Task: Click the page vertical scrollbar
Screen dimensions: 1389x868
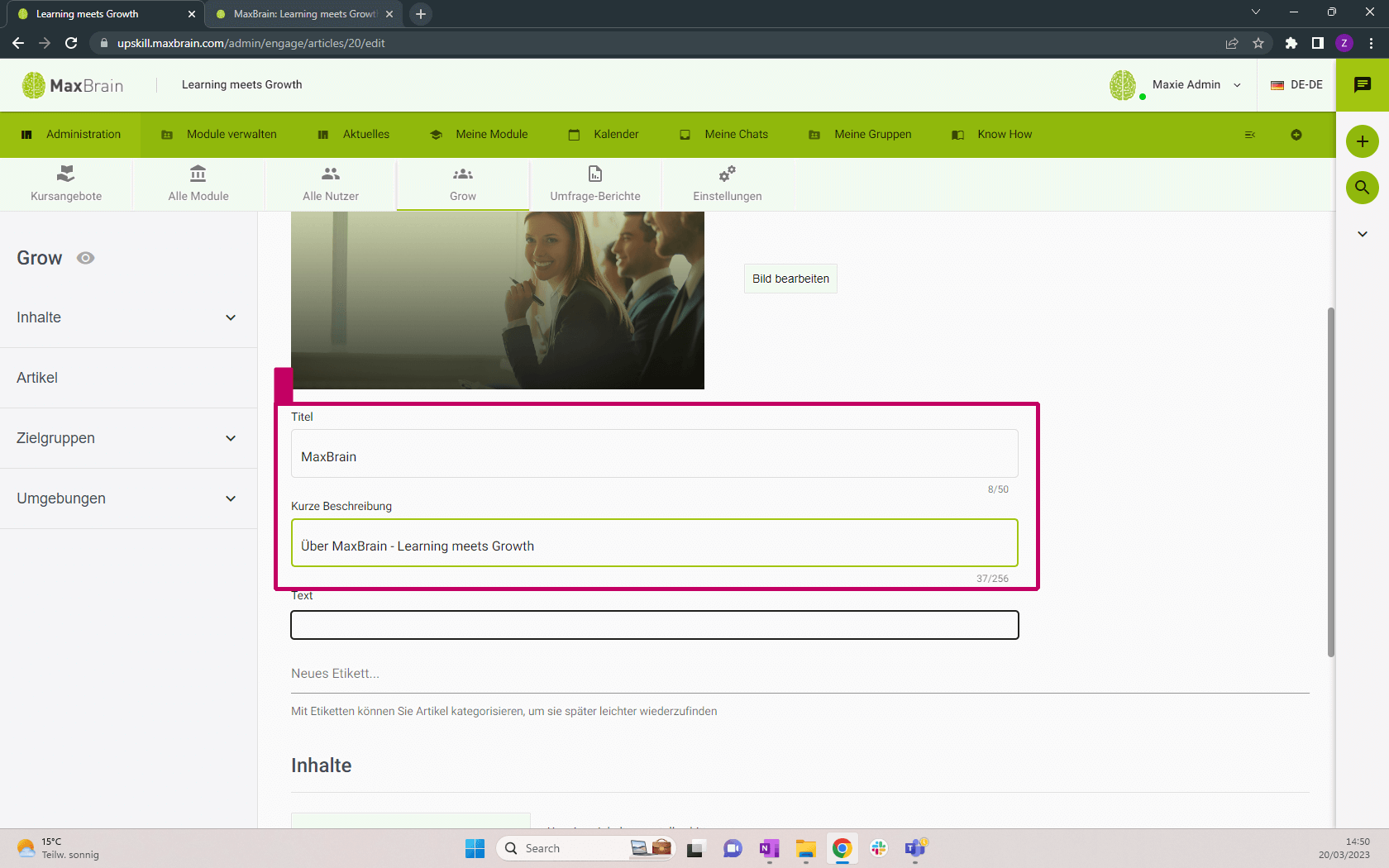Action: click(1331, 482)
